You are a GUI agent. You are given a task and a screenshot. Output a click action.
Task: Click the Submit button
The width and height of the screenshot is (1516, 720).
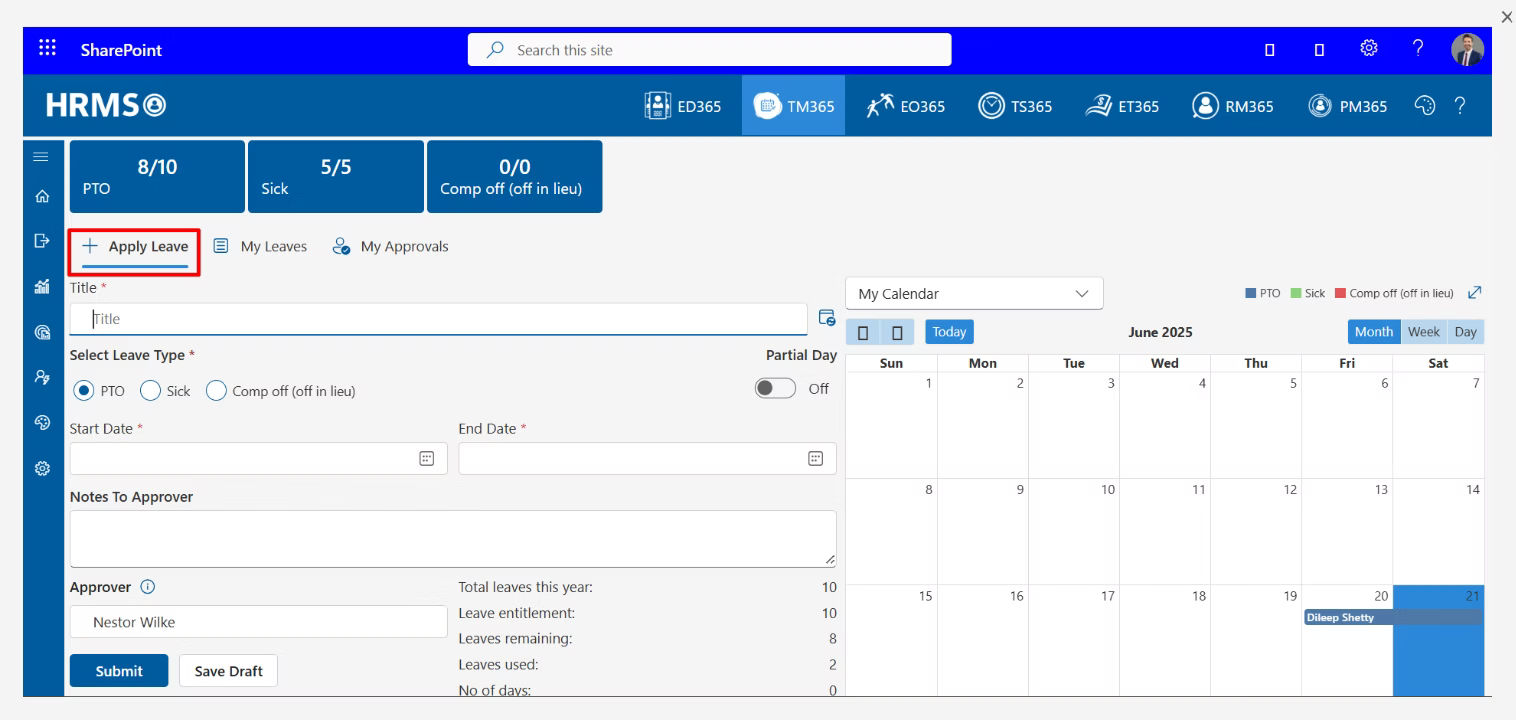coord(119,671)
